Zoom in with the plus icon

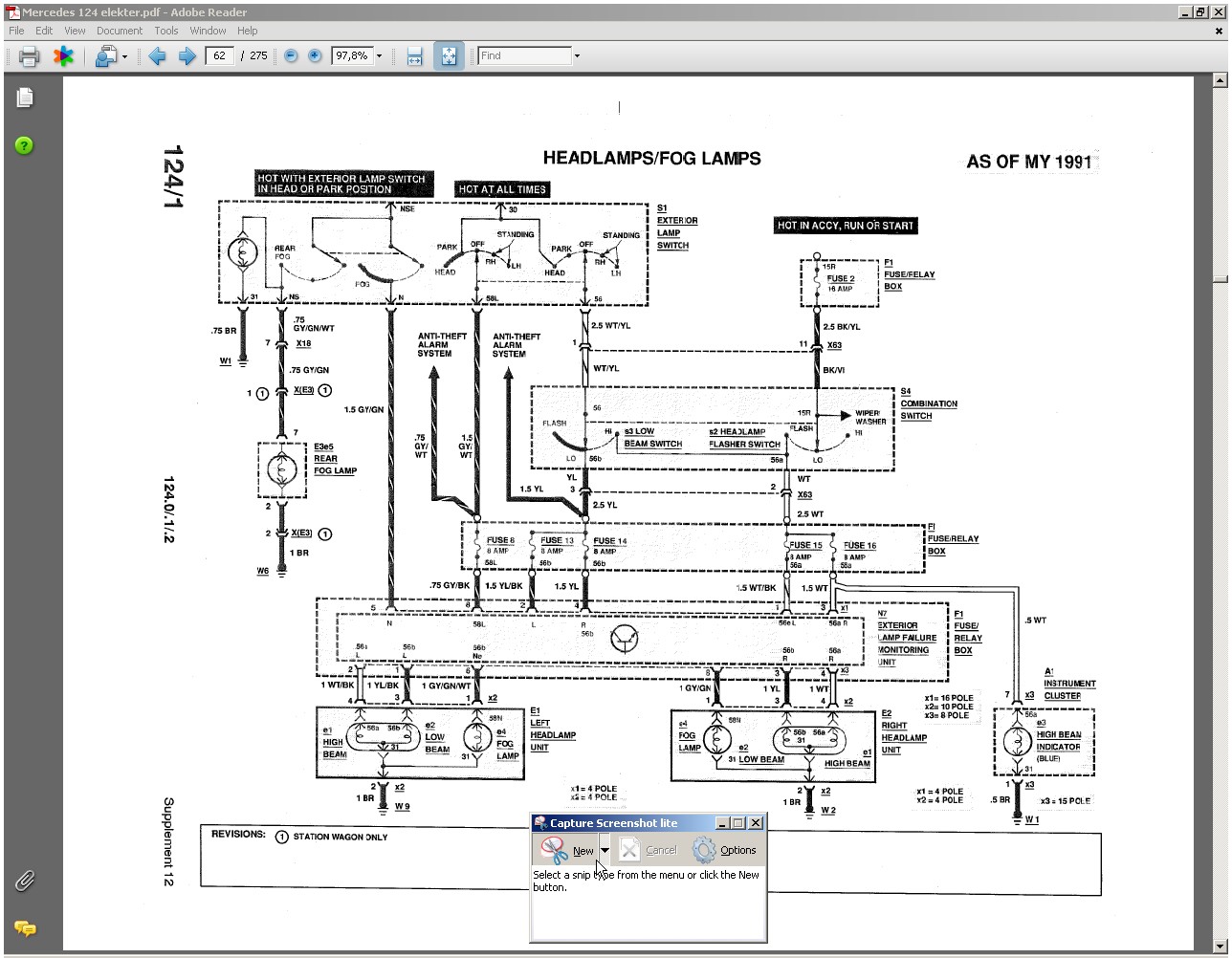coord(315,56)
